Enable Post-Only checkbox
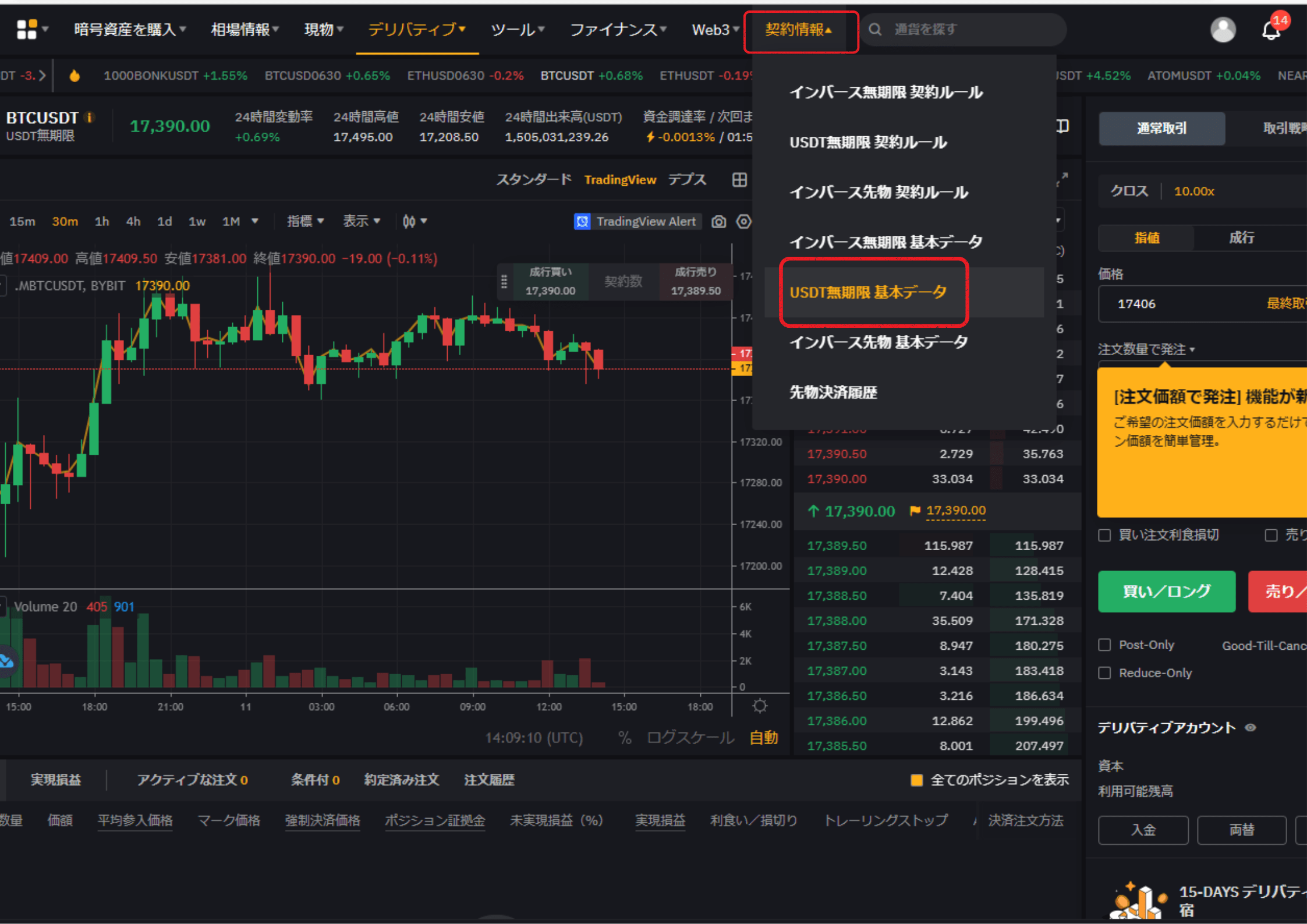 (x=1104, y=645)
